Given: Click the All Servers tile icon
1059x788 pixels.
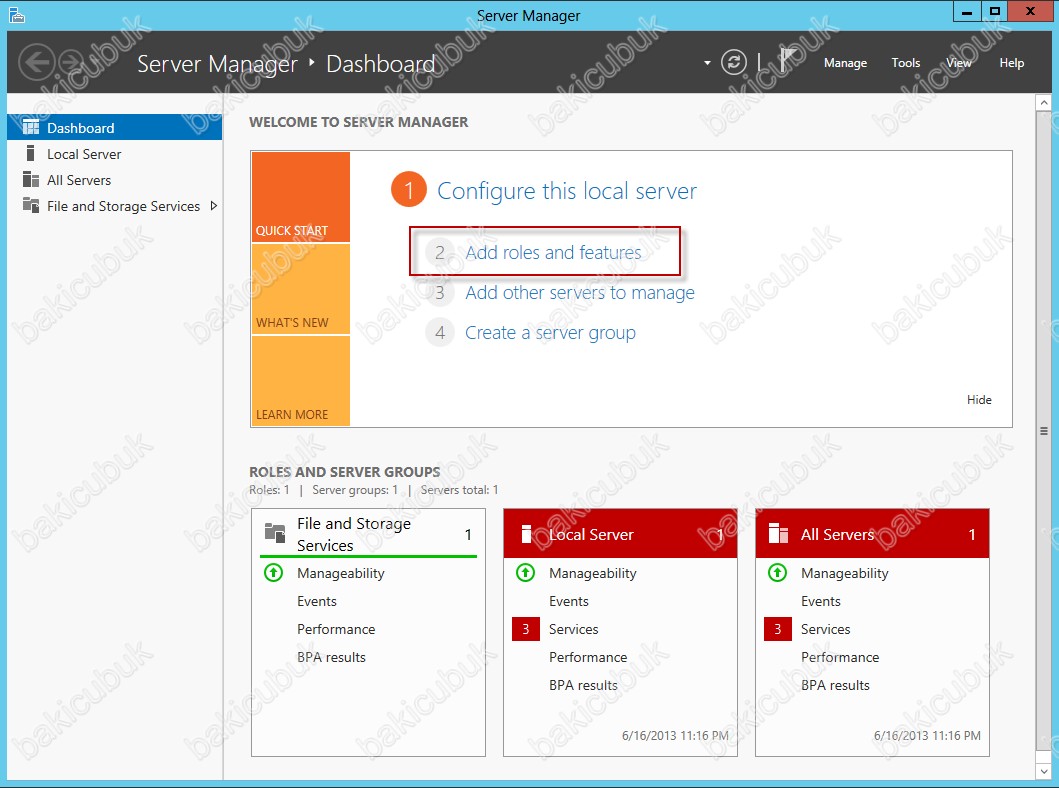Looking at the screenshot, I should tap(778, 533).
